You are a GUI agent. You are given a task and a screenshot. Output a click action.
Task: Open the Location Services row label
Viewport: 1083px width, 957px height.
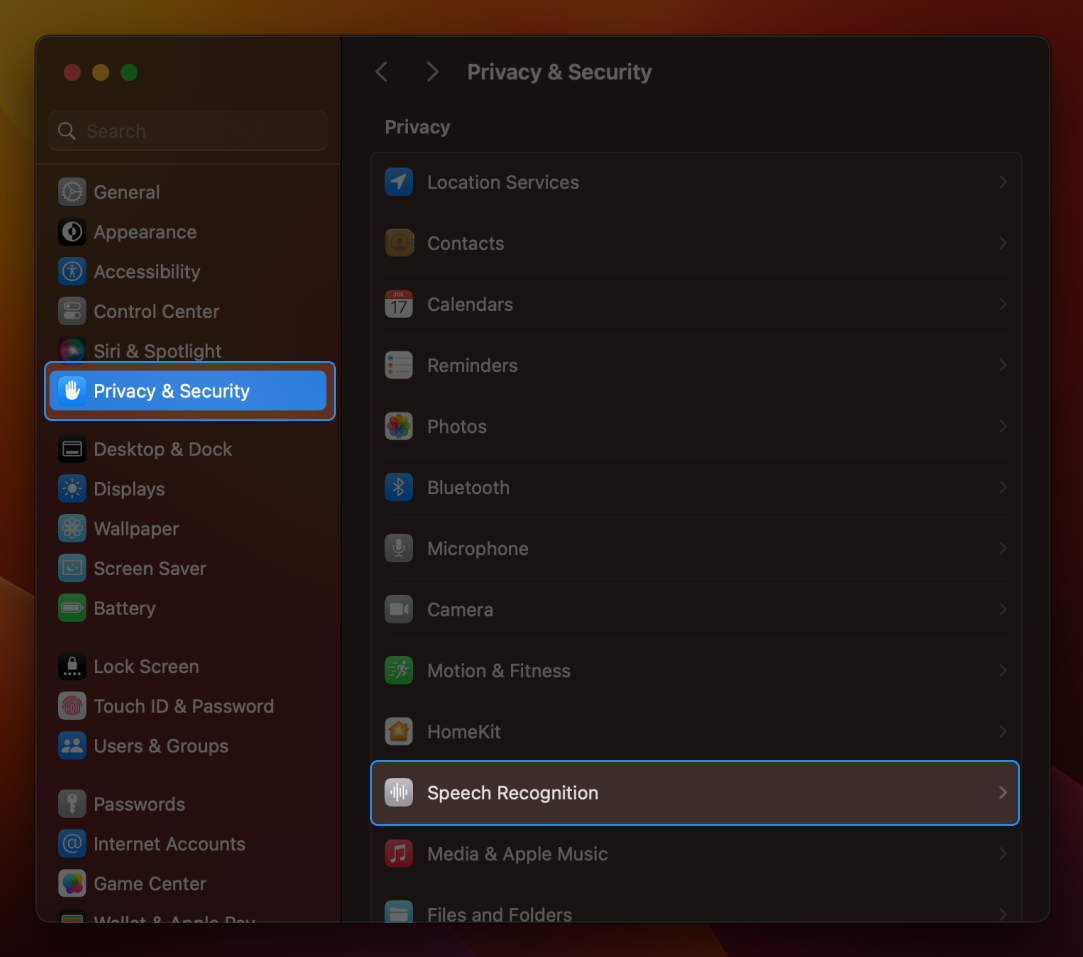(503, 182)
